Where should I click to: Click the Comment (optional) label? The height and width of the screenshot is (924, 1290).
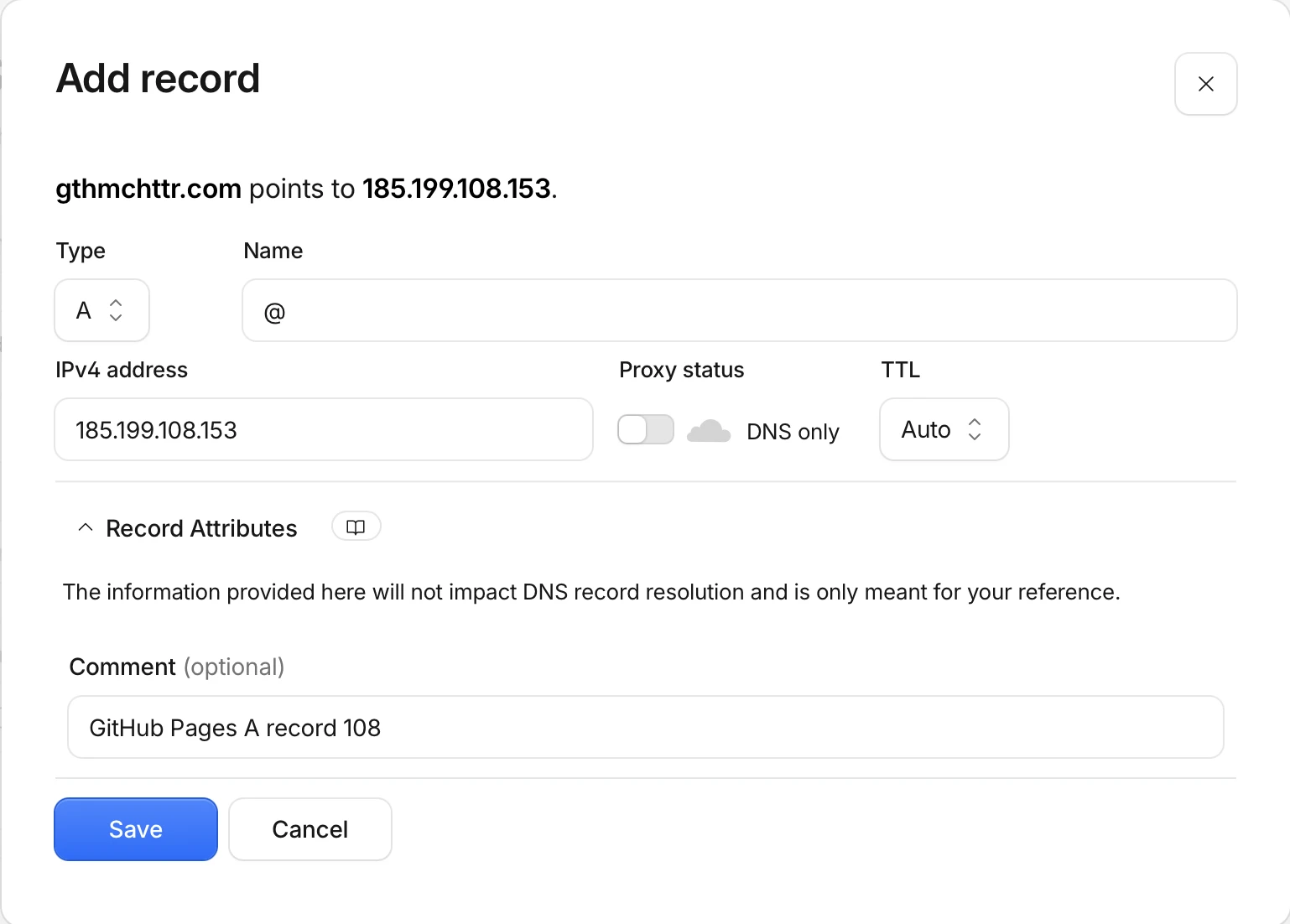pos(177,667)
